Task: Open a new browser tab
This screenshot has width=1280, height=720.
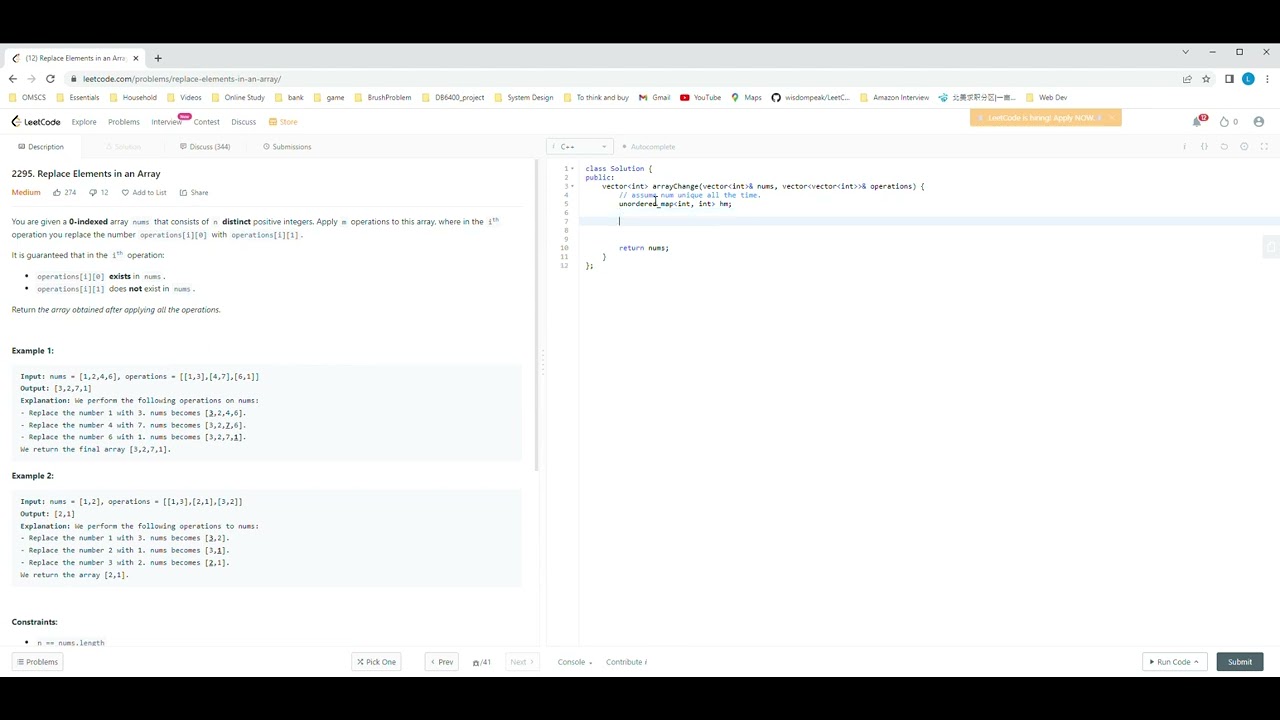Action: click(x=158, y=58)
